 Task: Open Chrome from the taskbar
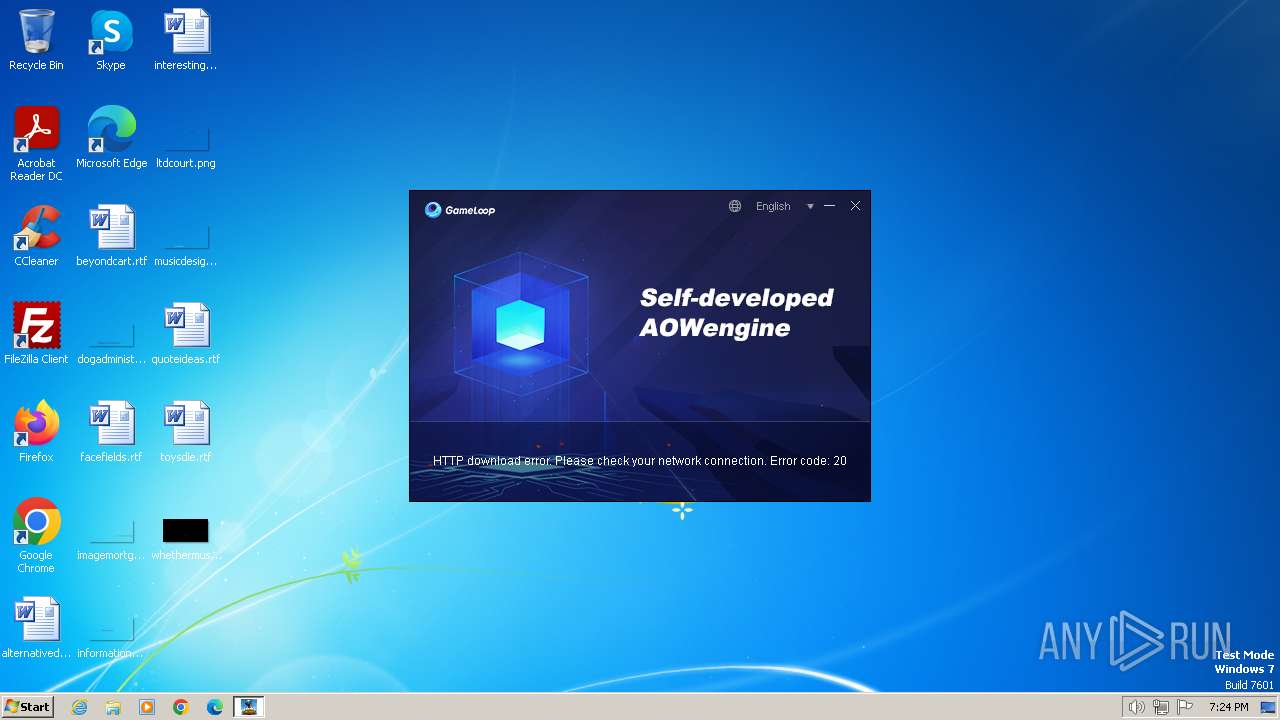[x=181, y=707]
